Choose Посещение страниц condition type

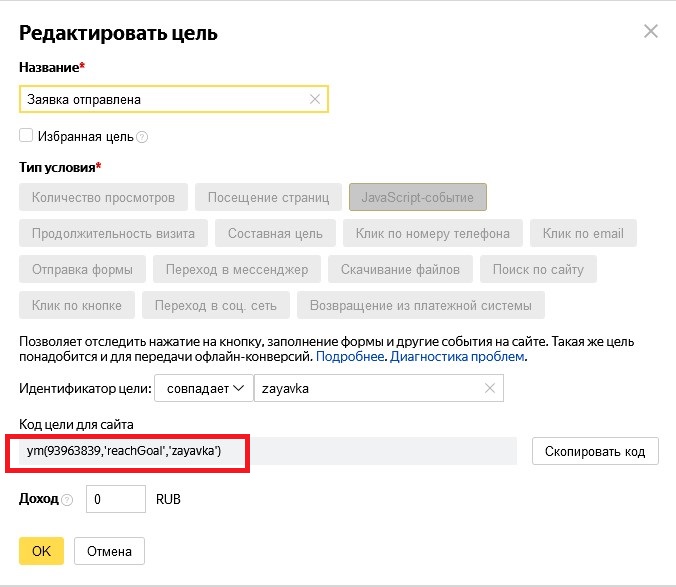coord(268,197)
